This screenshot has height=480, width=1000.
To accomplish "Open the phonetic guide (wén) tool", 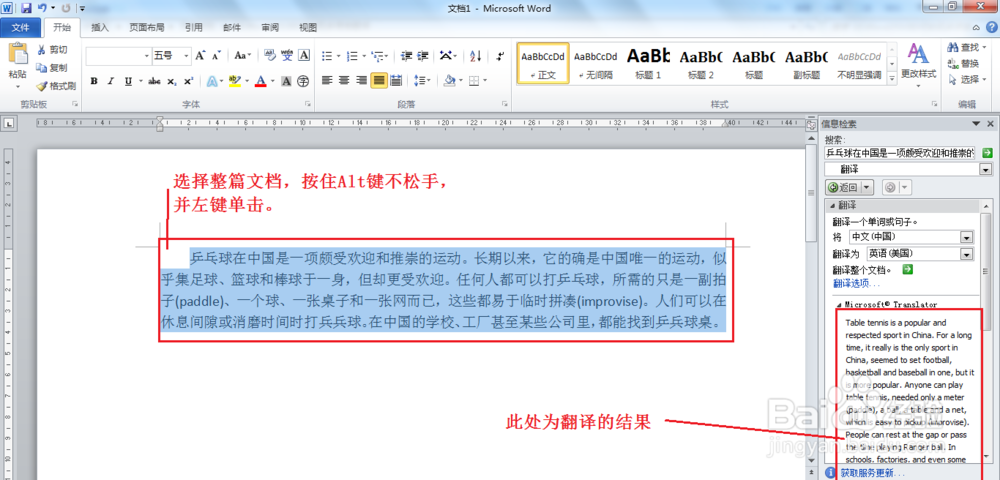I will pyautogui.click(x=287, y=56).
